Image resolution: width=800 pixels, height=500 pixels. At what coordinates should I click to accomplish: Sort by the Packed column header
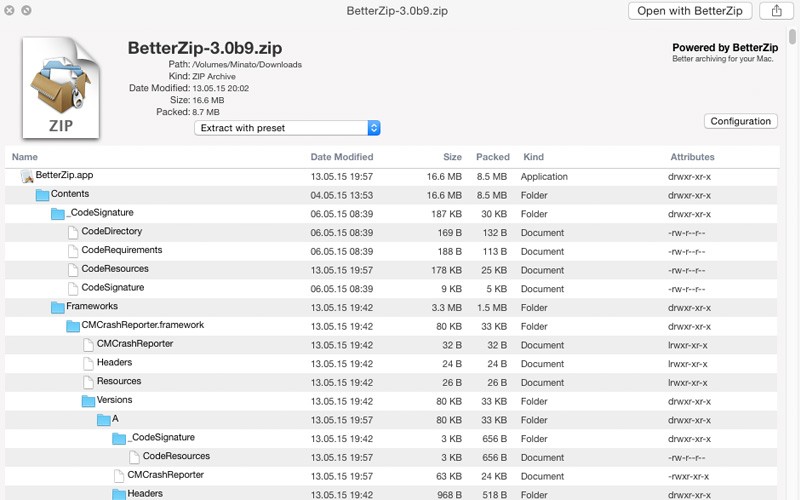pyautogui.click(x=492, y=157)
